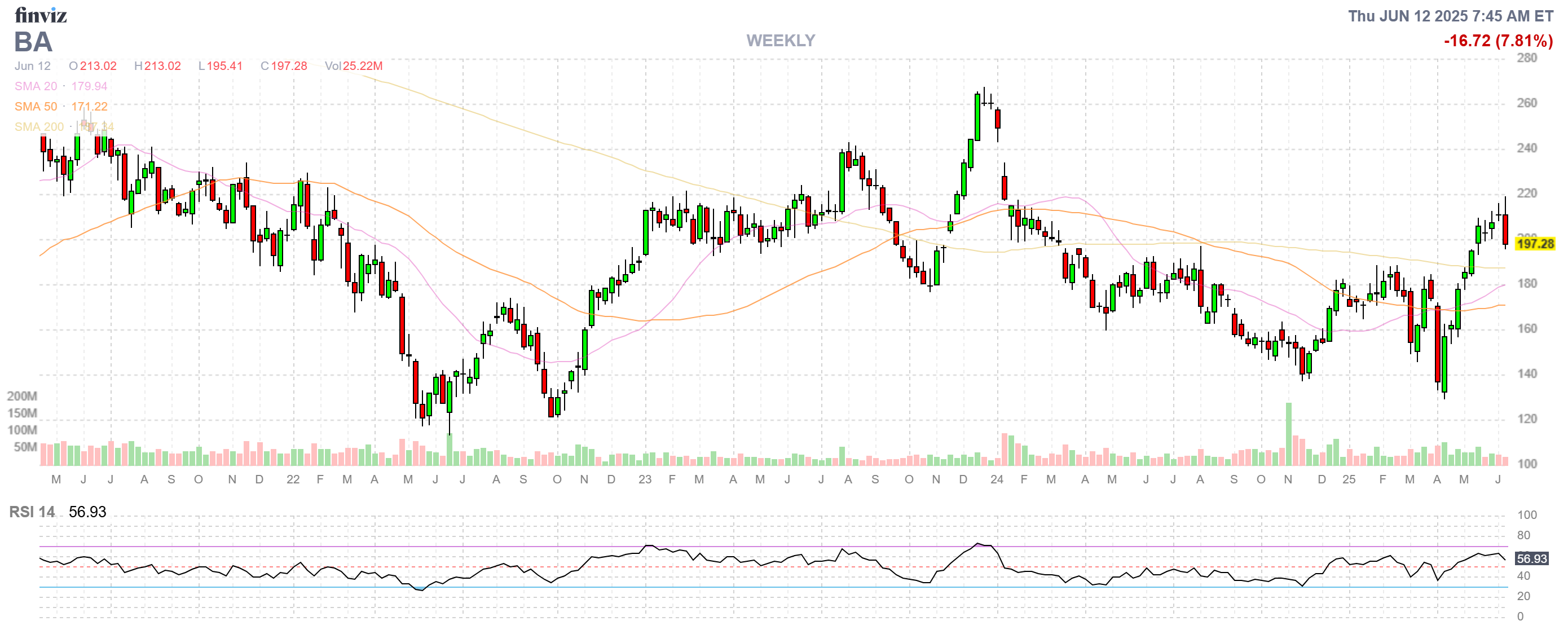Click the tallest green volume bar in November
The width and height of the screenshot is (1568, 634).
point(1288,433)
